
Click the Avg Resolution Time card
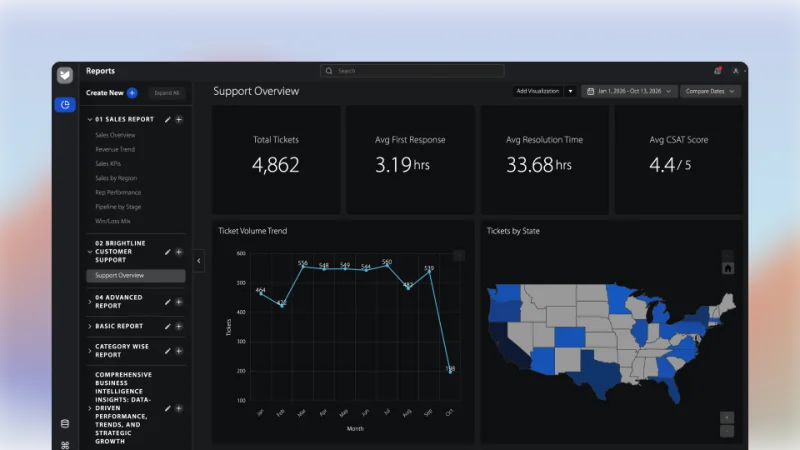[x=544, y=160]
